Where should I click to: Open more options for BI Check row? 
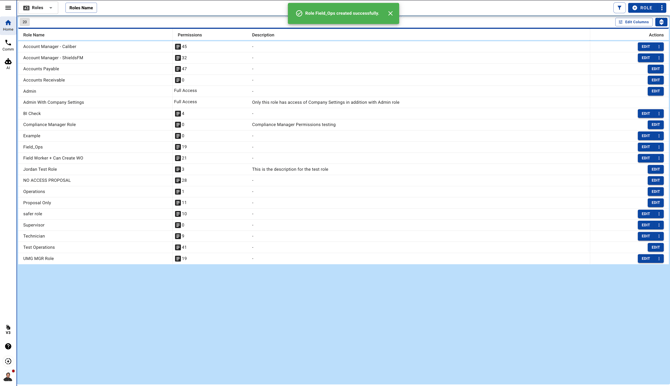(659, 113)
